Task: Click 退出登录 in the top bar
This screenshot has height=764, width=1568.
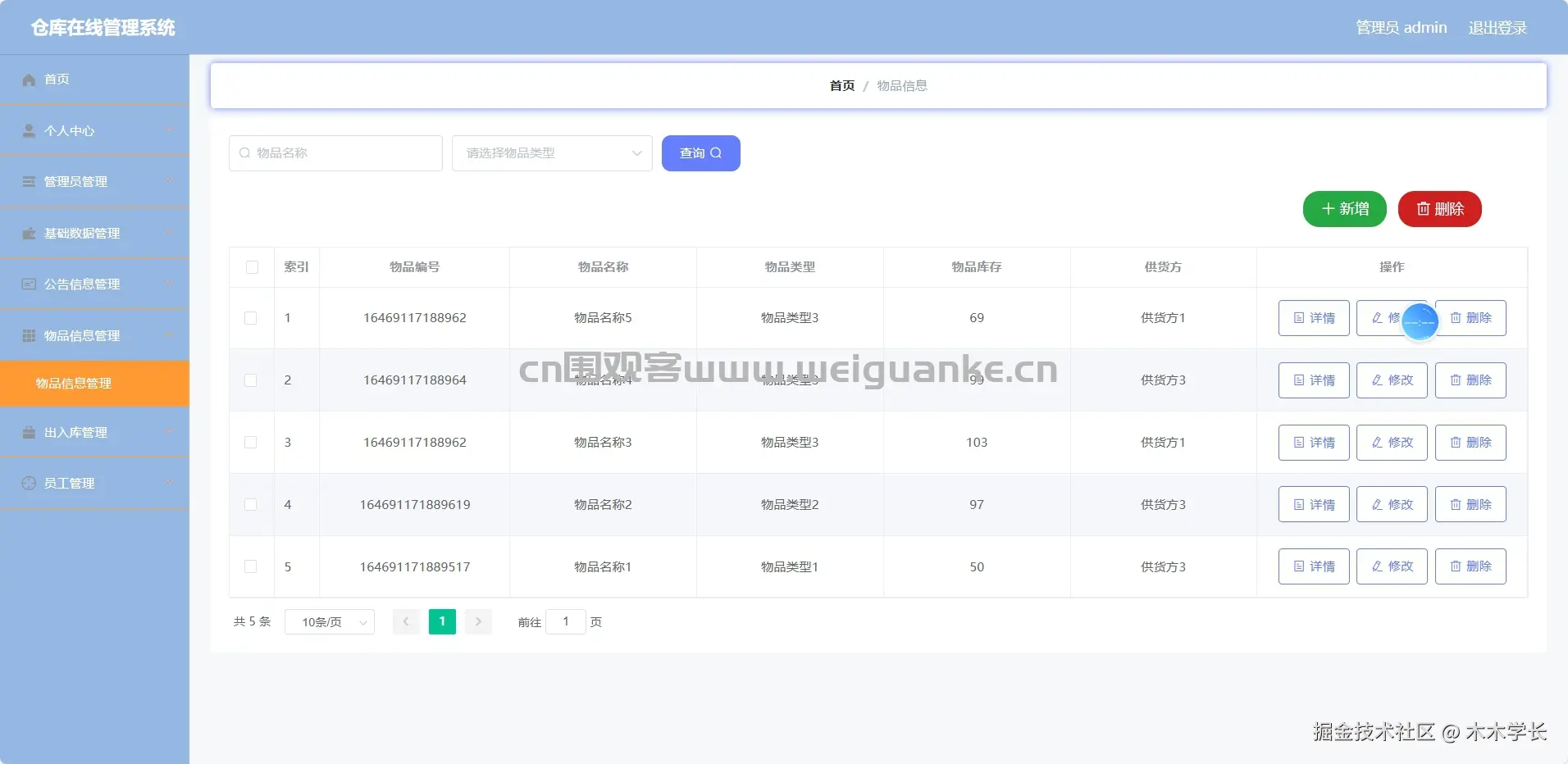Action: pos(1497,28)
